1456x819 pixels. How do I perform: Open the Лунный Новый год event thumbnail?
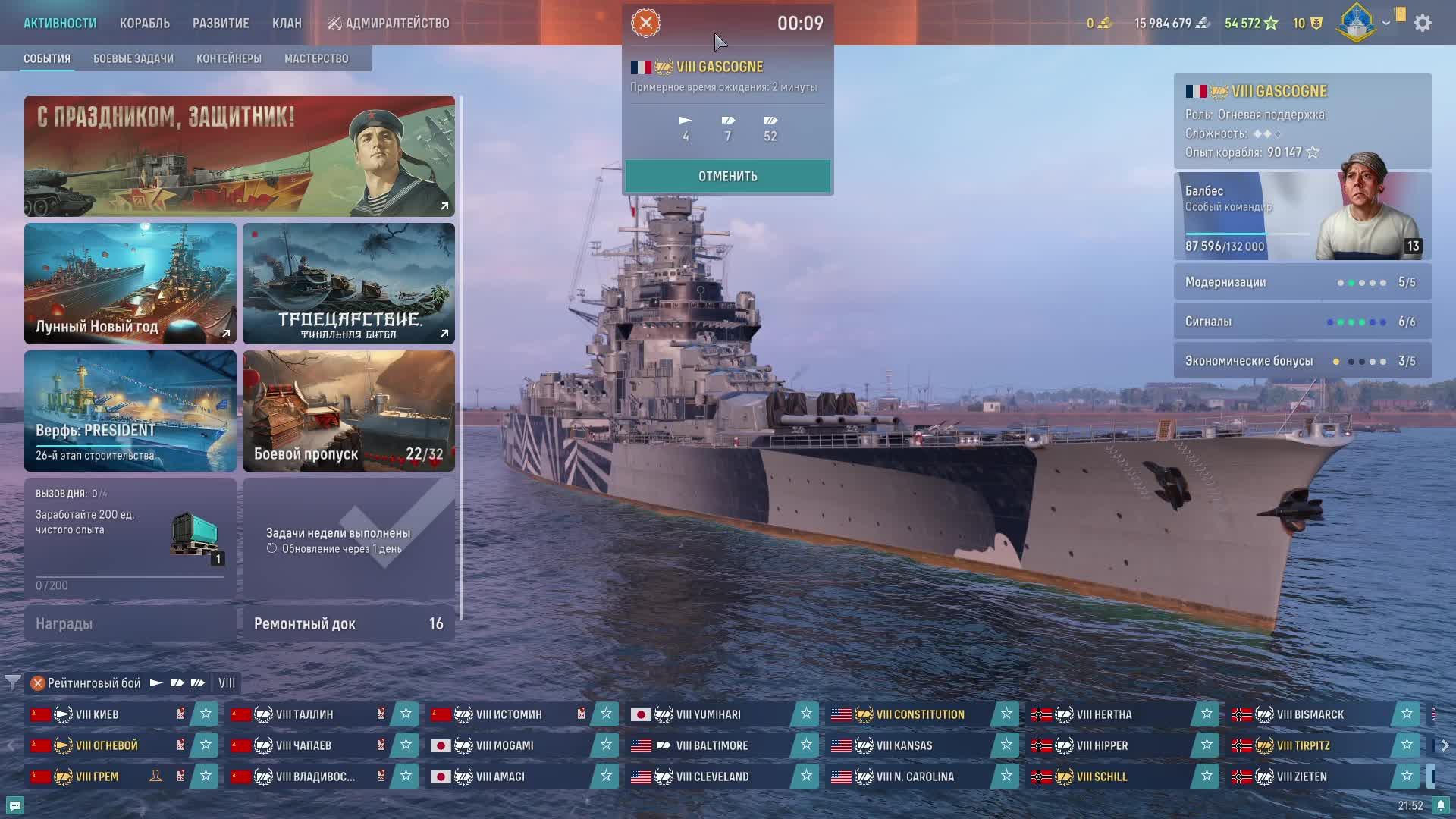click(130, 284)
